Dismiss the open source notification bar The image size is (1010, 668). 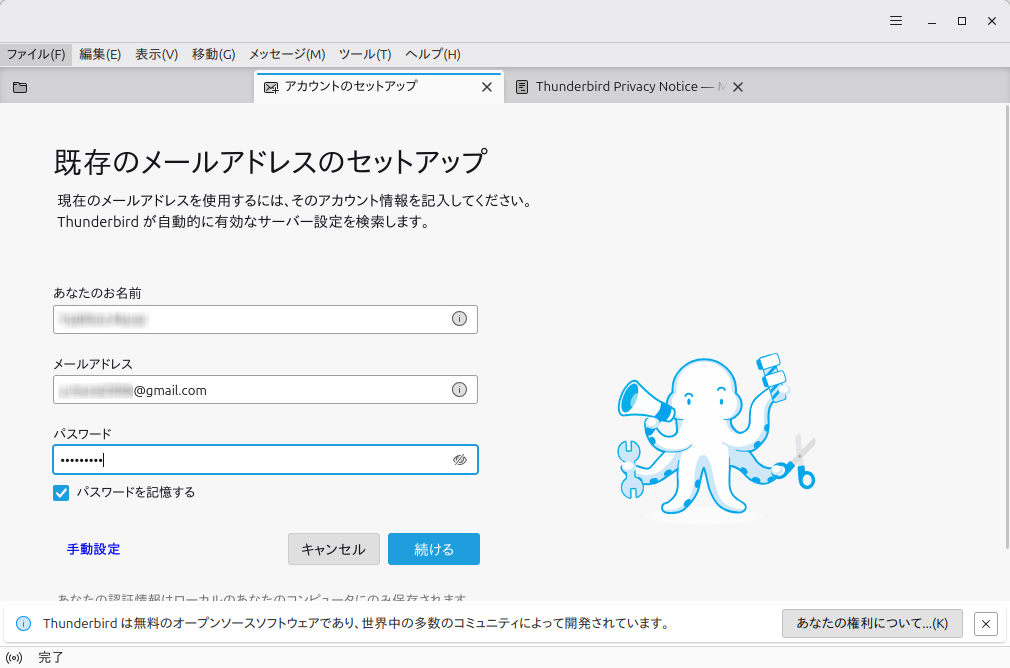[x=985, y=623]
